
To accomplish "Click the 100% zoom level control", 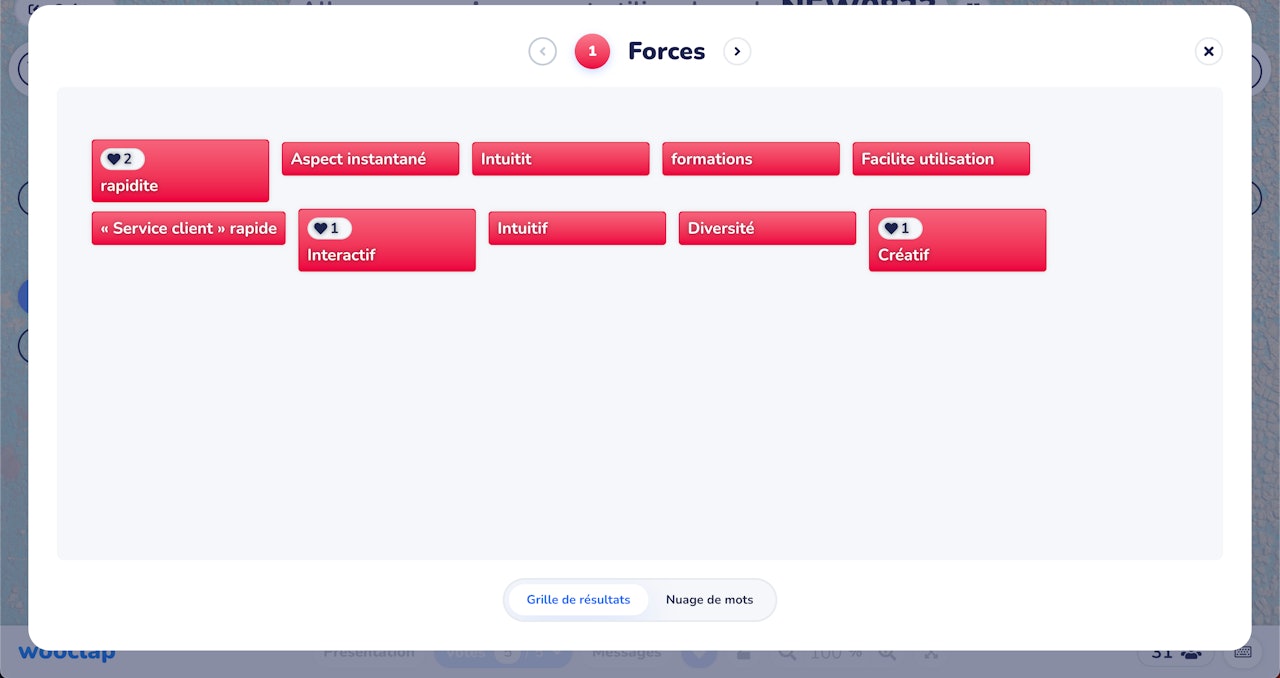I will (836, 651).
